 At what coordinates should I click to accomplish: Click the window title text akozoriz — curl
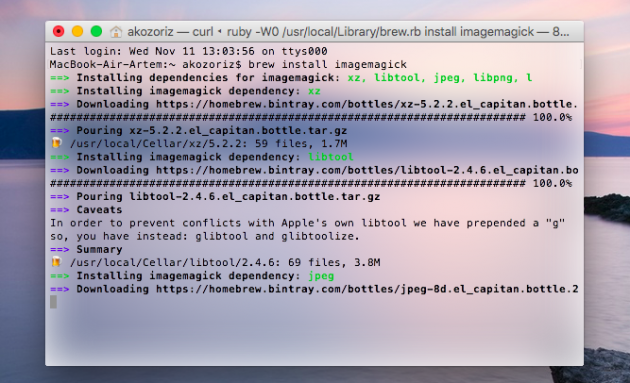click(x=170, y=32)
